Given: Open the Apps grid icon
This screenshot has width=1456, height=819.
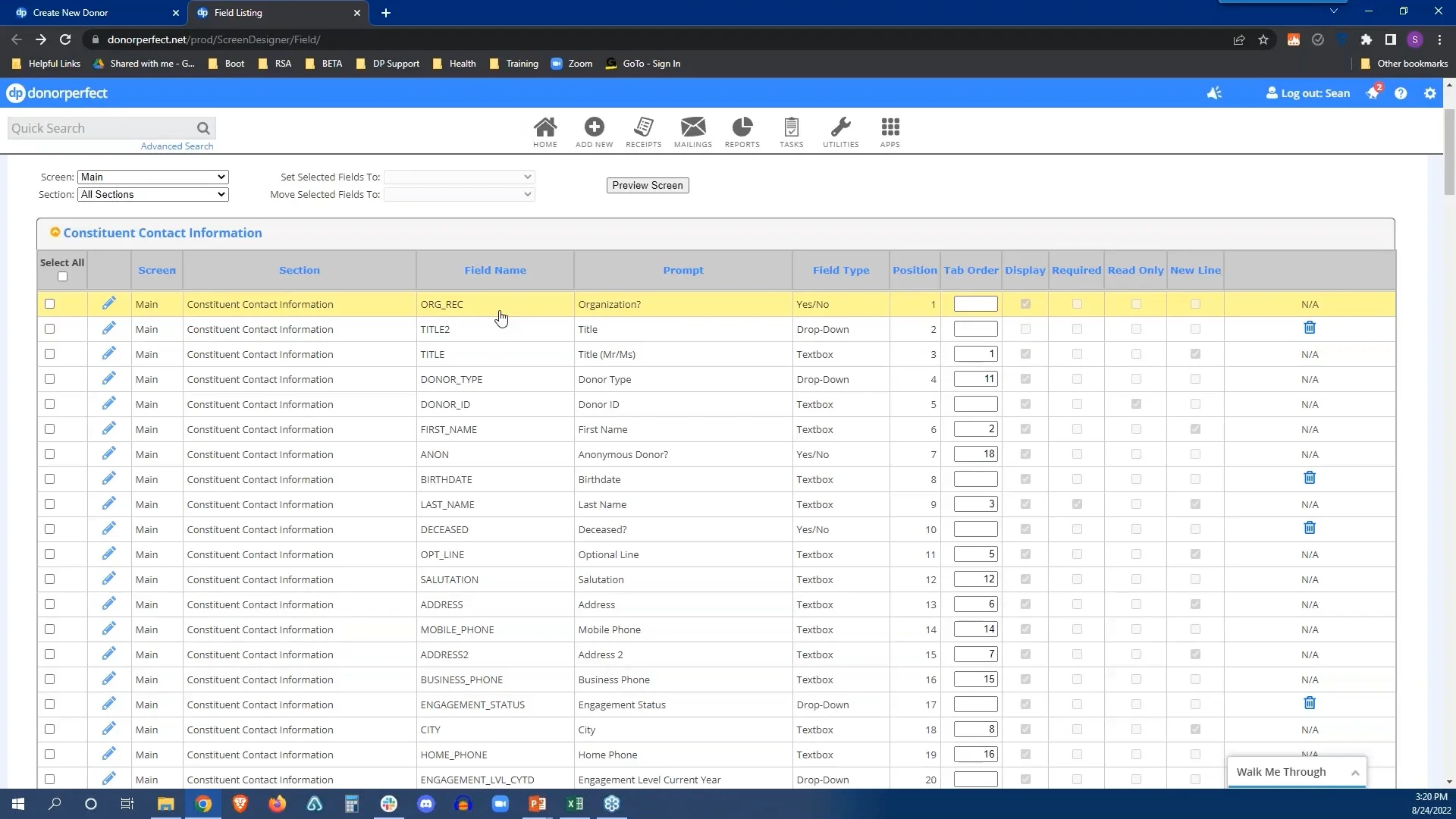Looking at the screenshot, I should 889,129.
